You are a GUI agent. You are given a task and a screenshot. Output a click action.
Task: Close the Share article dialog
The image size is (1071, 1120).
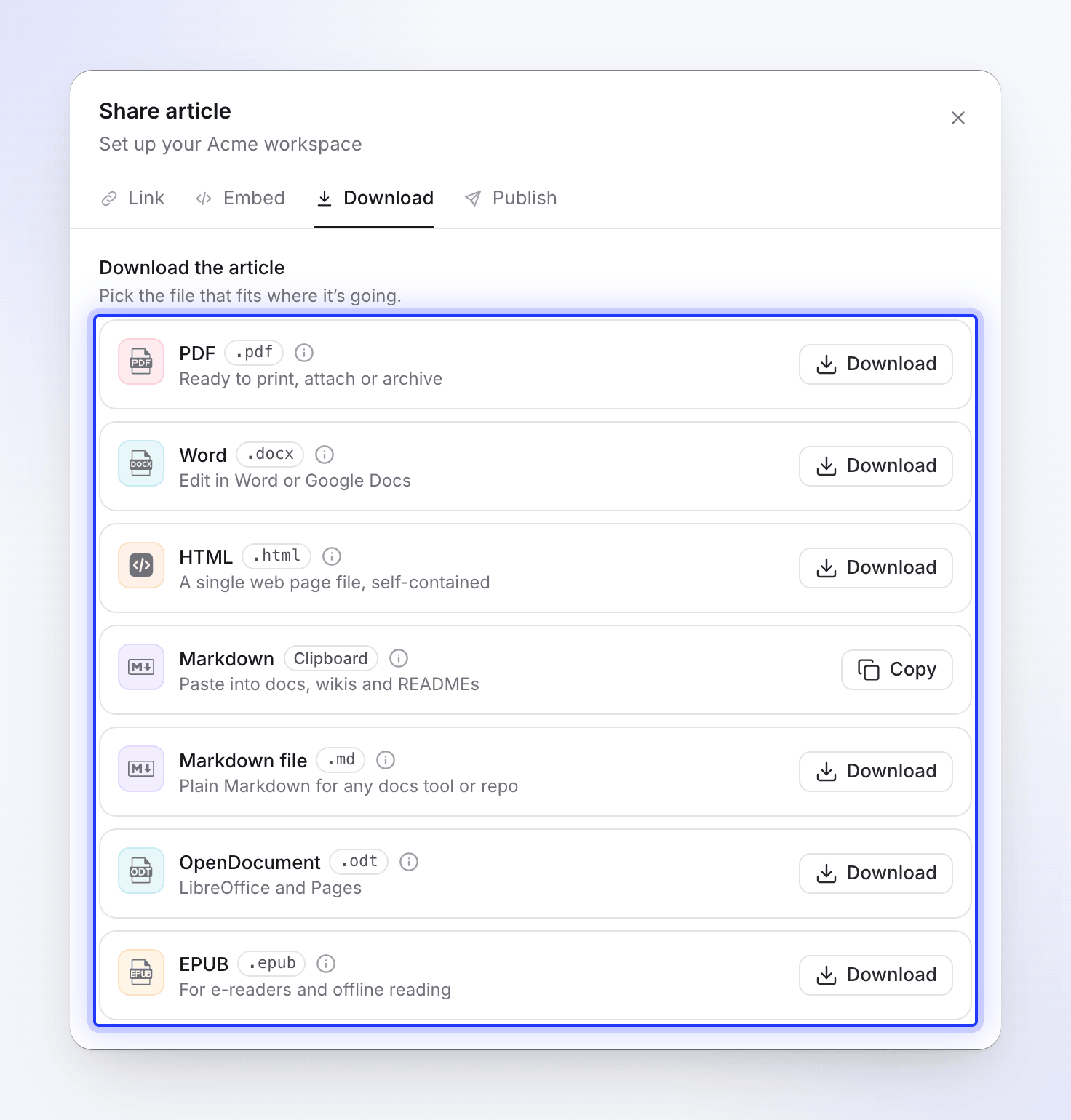958,118
